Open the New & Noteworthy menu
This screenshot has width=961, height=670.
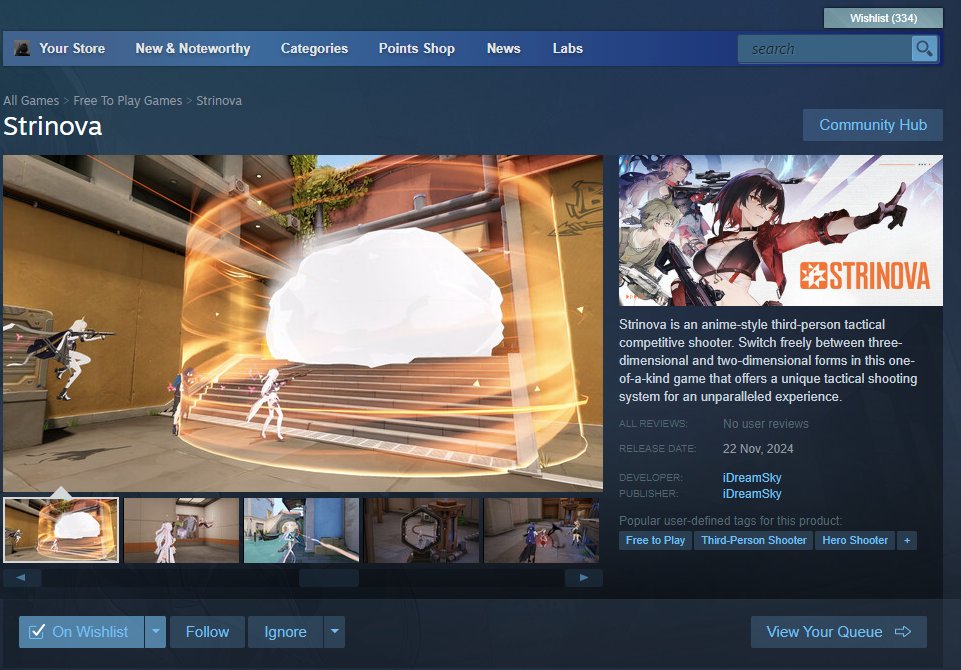[x=192, y=48]
